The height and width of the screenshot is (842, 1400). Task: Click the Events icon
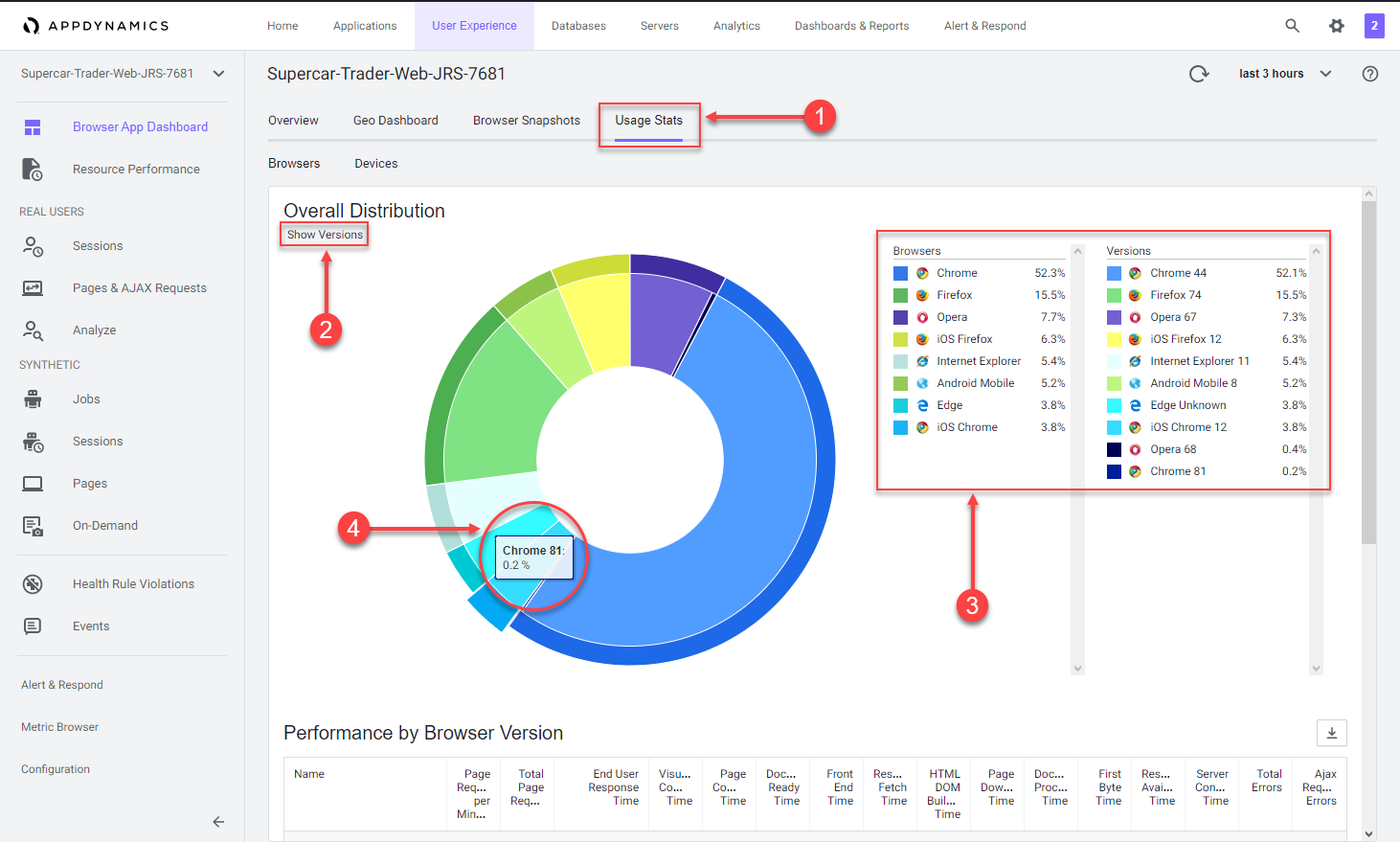click(33, 626)
